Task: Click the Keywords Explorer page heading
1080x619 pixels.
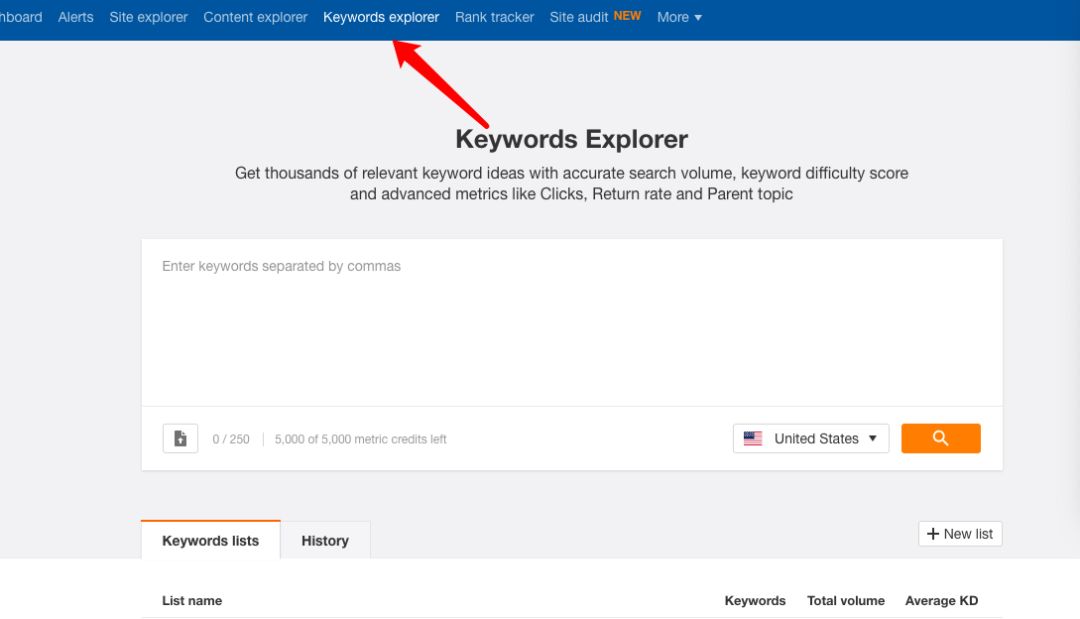Action: point(572,139)
